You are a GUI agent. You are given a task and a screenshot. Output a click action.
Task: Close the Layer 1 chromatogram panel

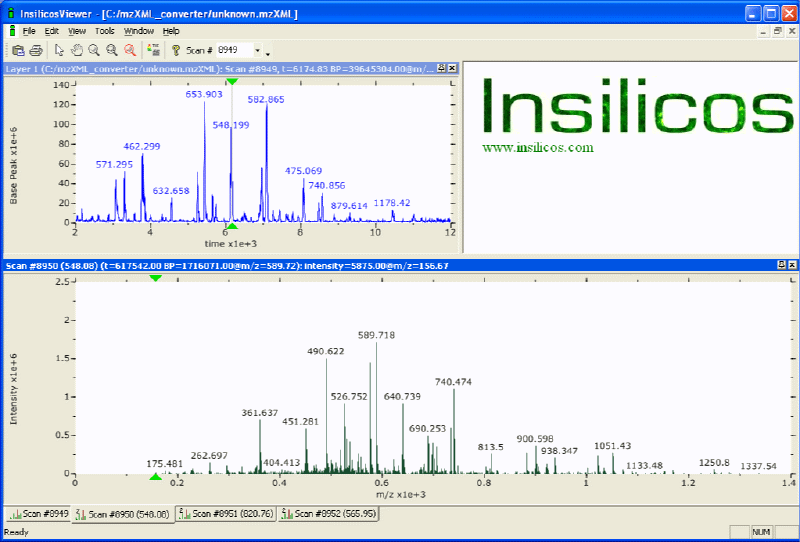[x=452, y=68]
